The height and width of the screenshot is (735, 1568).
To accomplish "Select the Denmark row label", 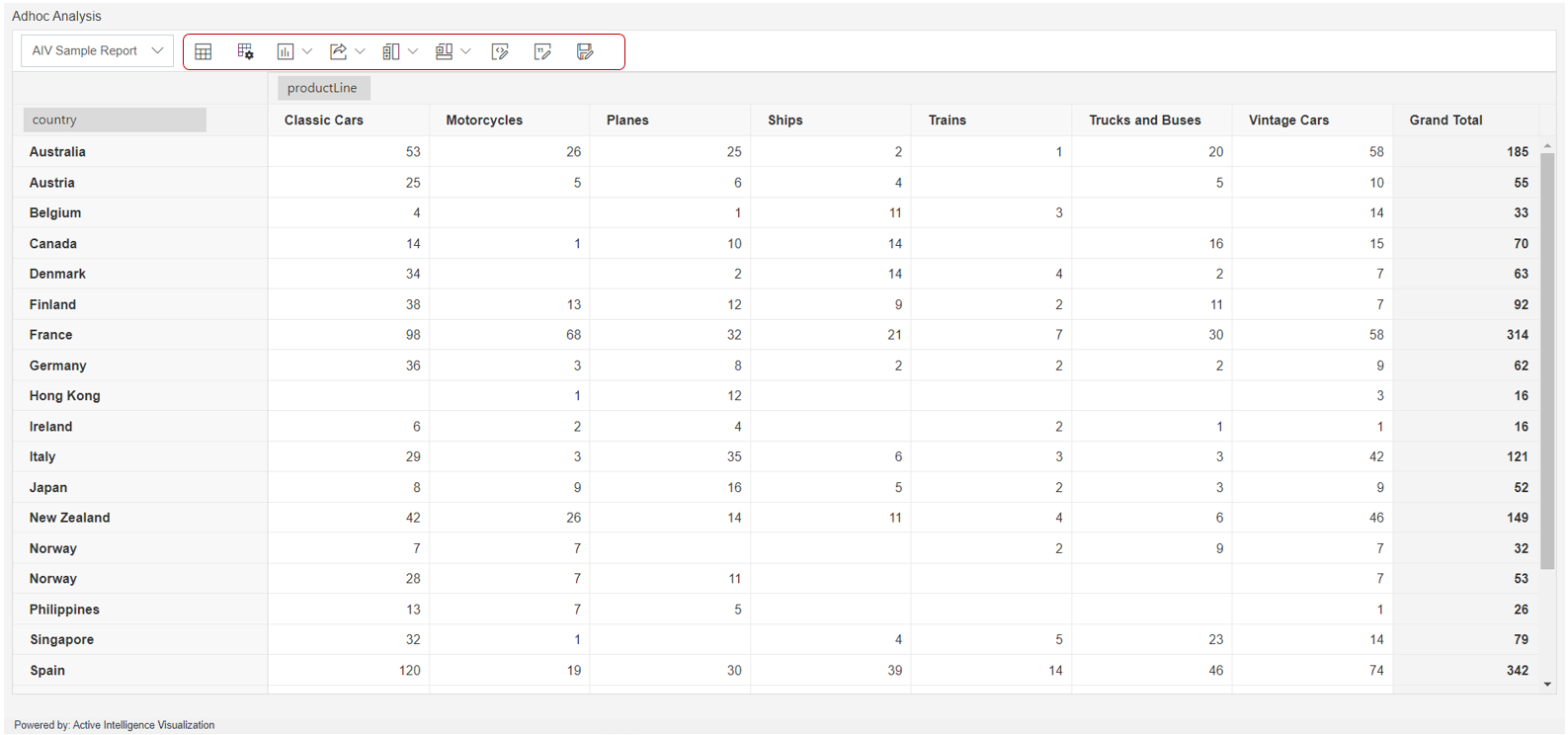I will [x=57, y=274].
